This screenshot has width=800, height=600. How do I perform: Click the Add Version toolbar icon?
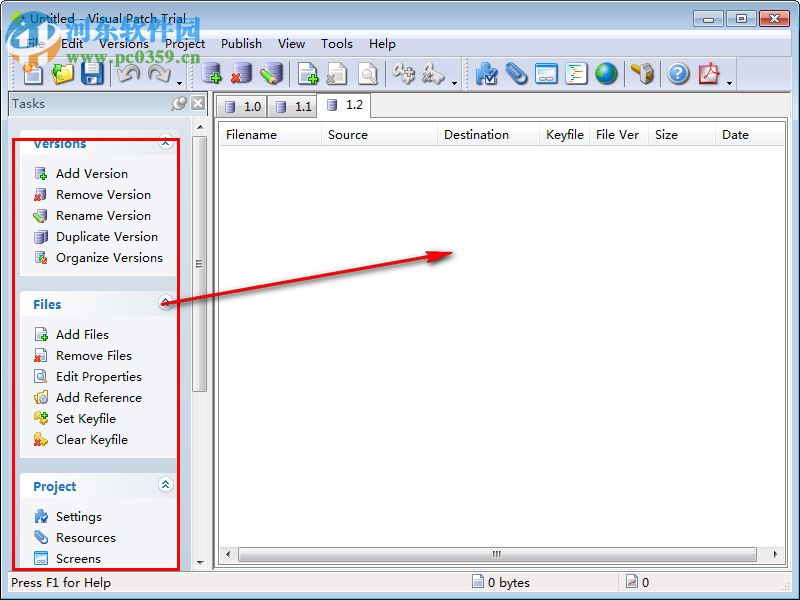[x=211, y=74]
